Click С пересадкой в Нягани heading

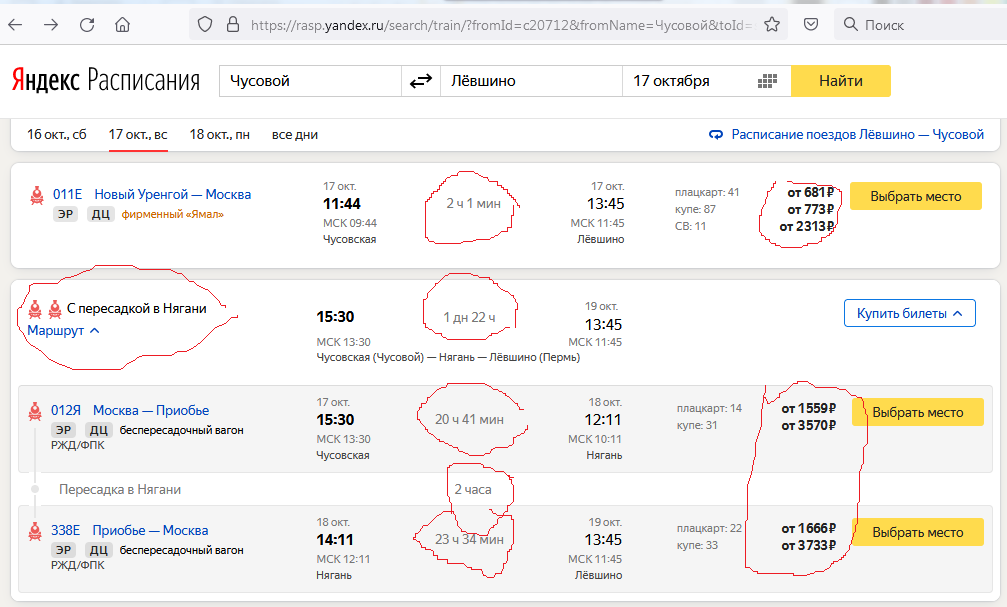tap(137, 308)
